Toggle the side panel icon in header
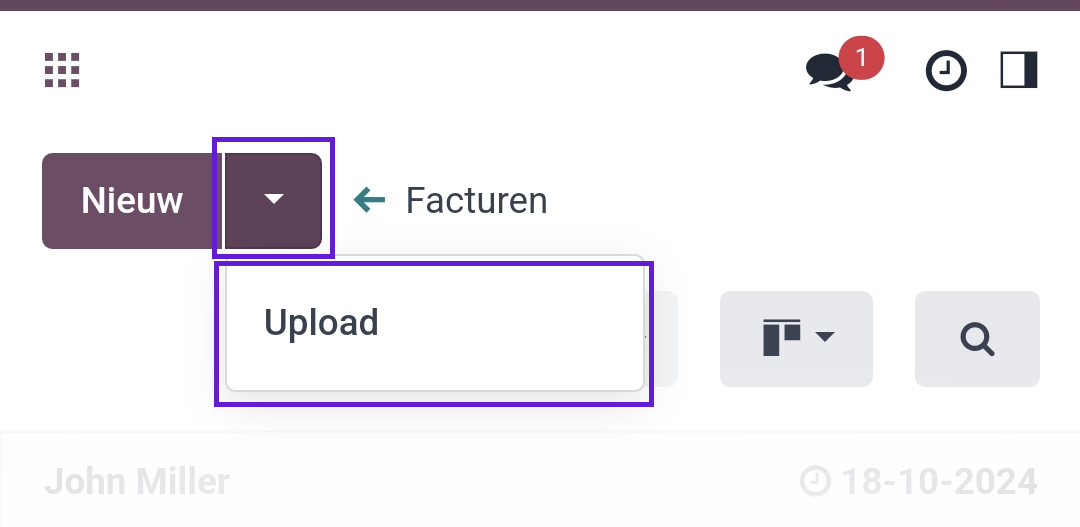 point(1019,70)
